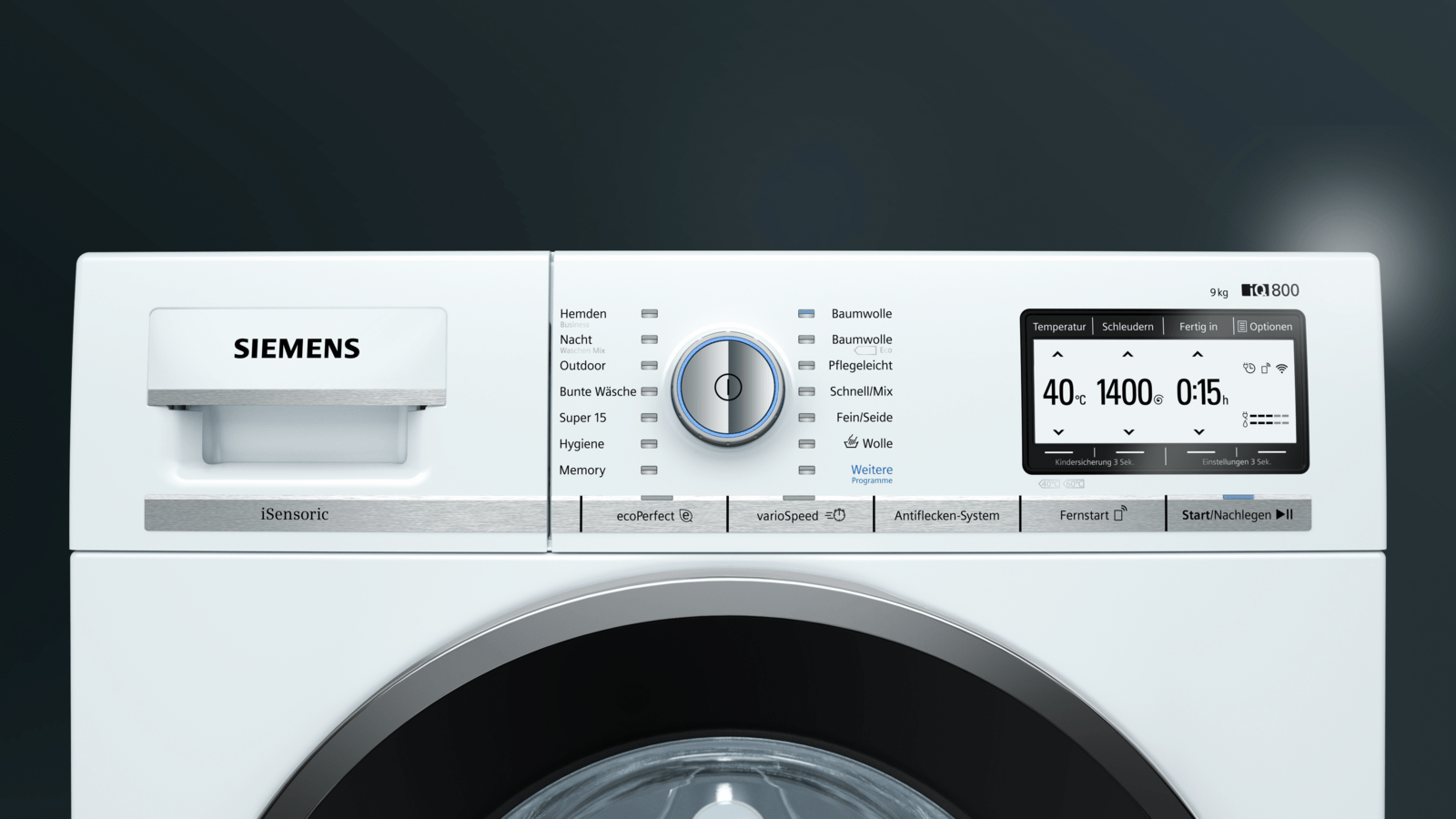Tap the ecoPerfect label
Screen dimensions: 1456x819
pos(645,516)
